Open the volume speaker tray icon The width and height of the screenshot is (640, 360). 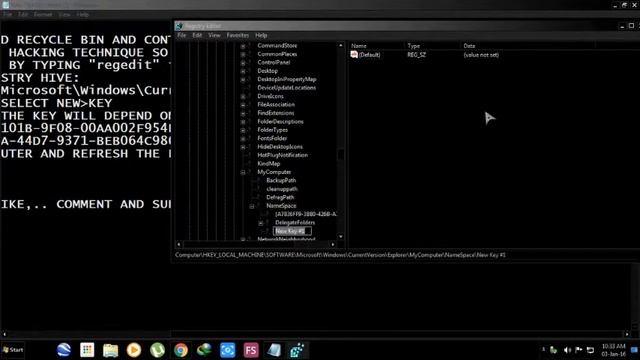(x=567, y=350)
